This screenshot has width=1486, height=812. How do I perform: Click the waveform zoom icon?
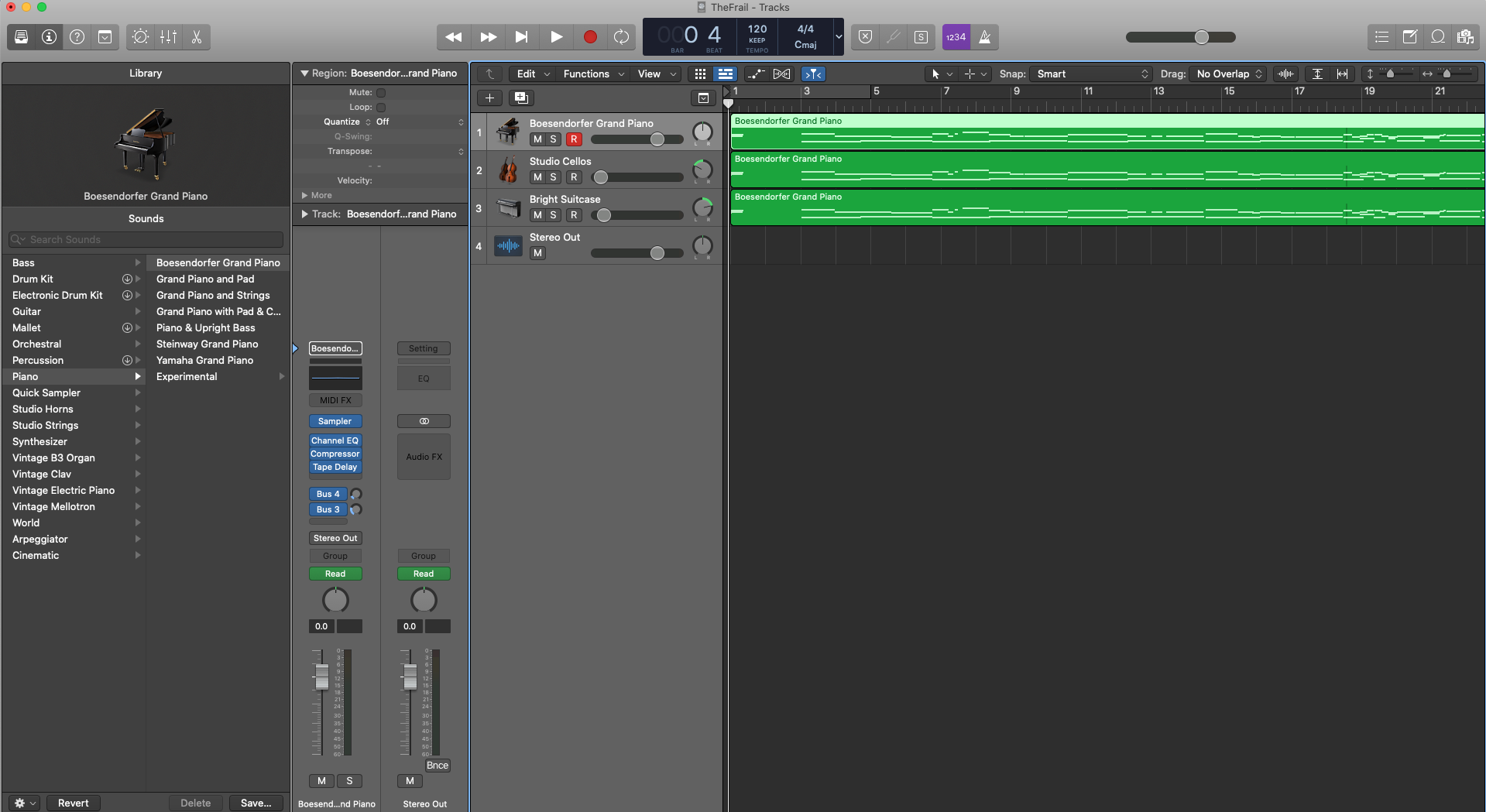point(1286,74)
